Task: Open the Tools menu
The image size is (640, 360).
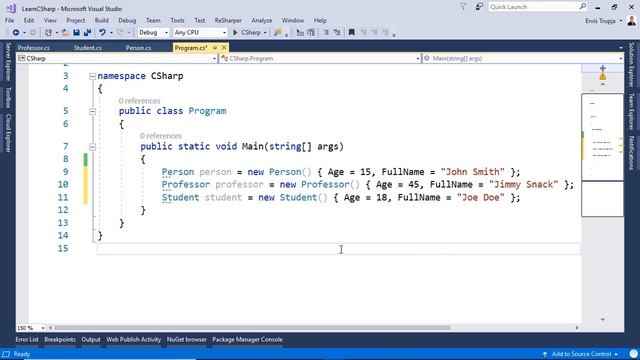Action: point(177,20)
